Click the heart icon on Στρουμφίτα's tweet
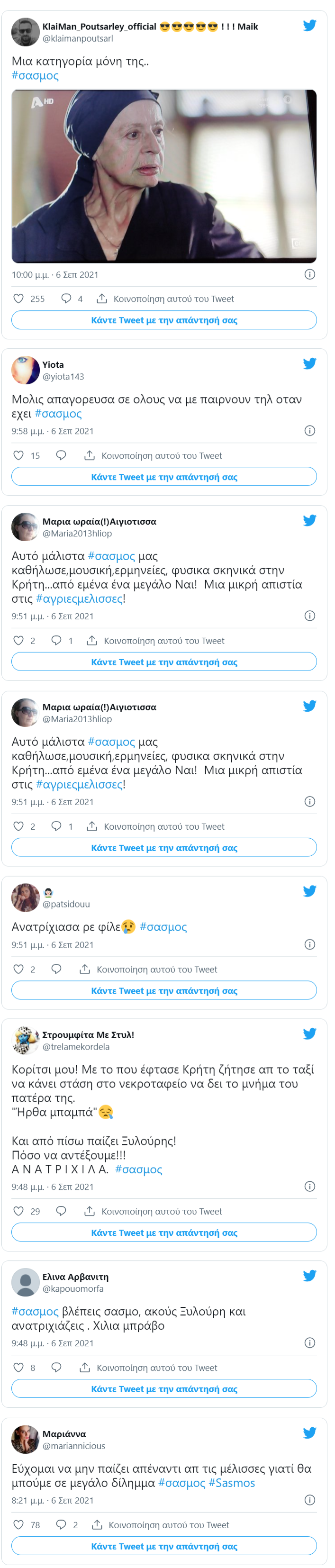 point(19,1211)
